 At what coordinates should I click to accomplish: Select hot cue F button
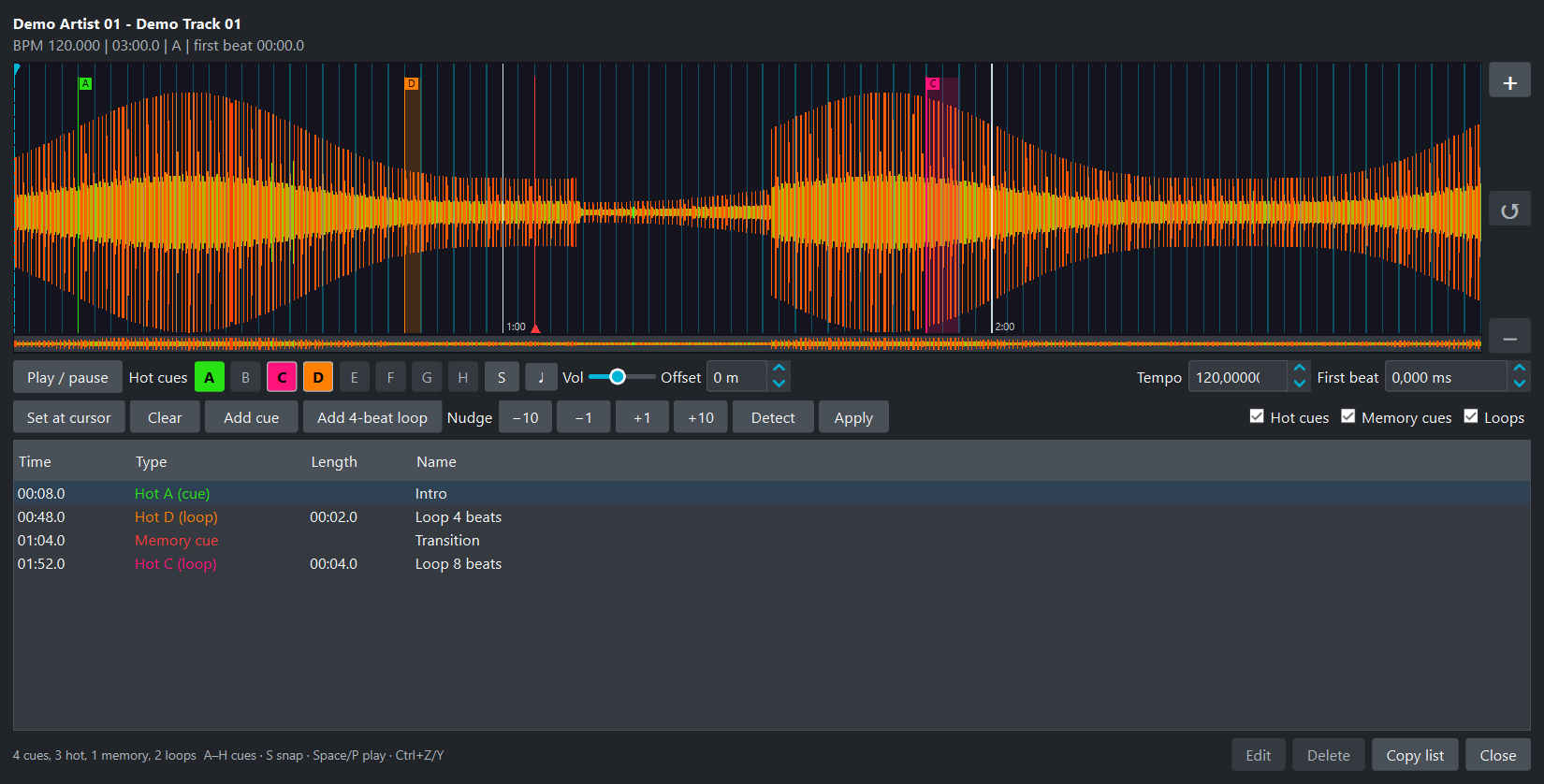[x=390, y=377]
